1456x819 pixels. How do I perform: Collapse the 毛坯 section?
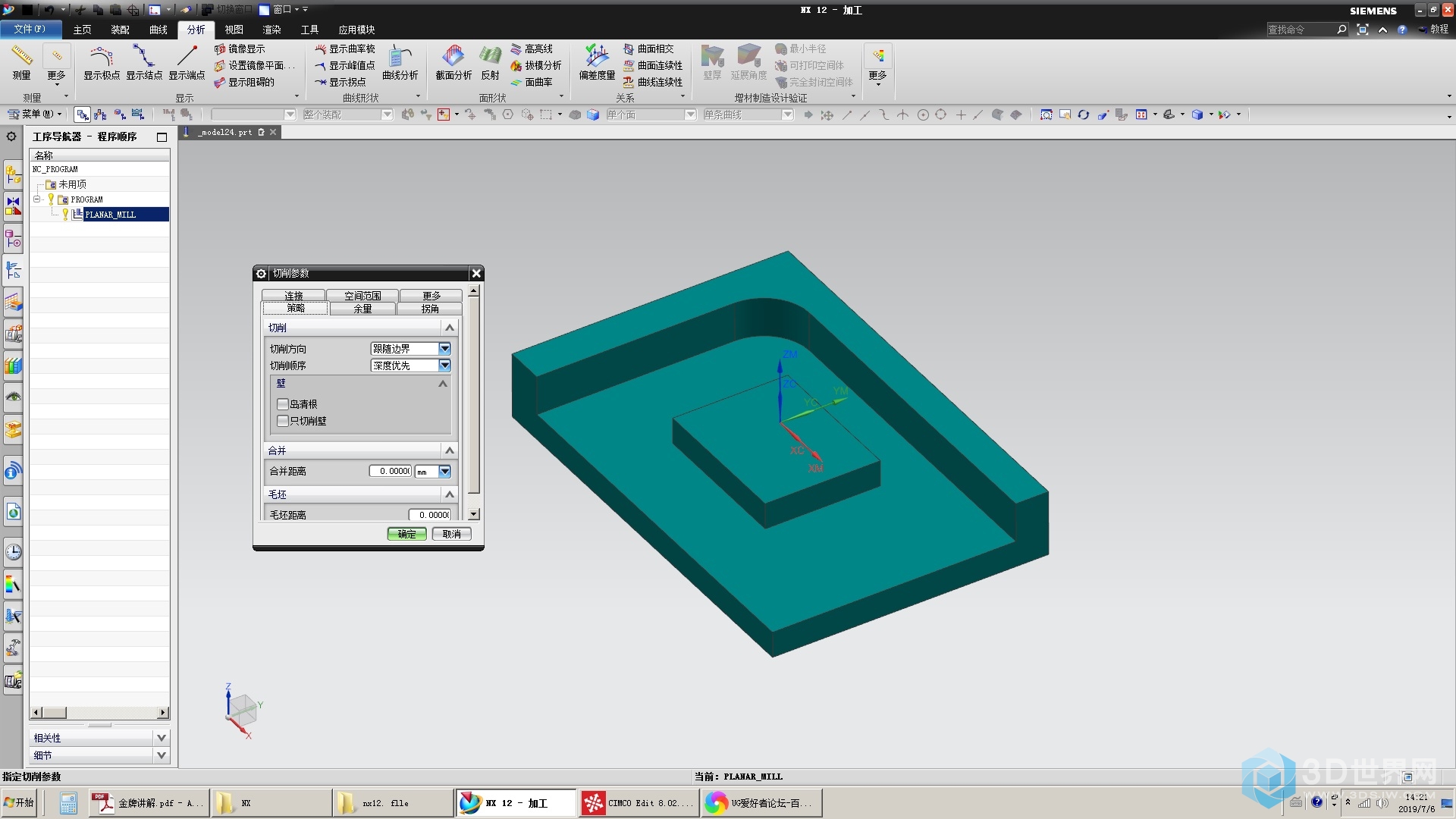[x=450, y=494]
